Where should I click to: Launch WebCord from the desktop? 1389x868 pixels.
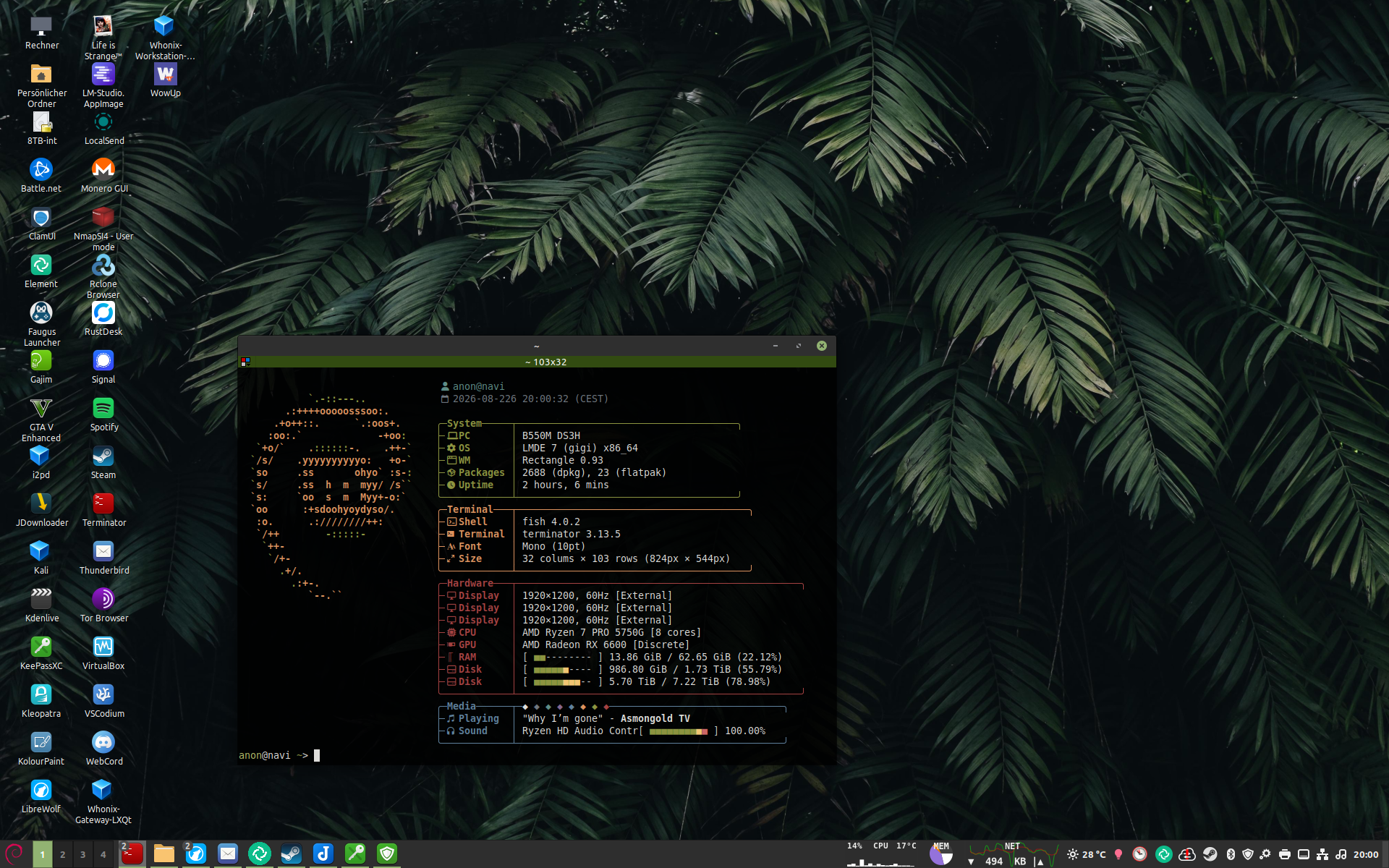click(103, 749)
